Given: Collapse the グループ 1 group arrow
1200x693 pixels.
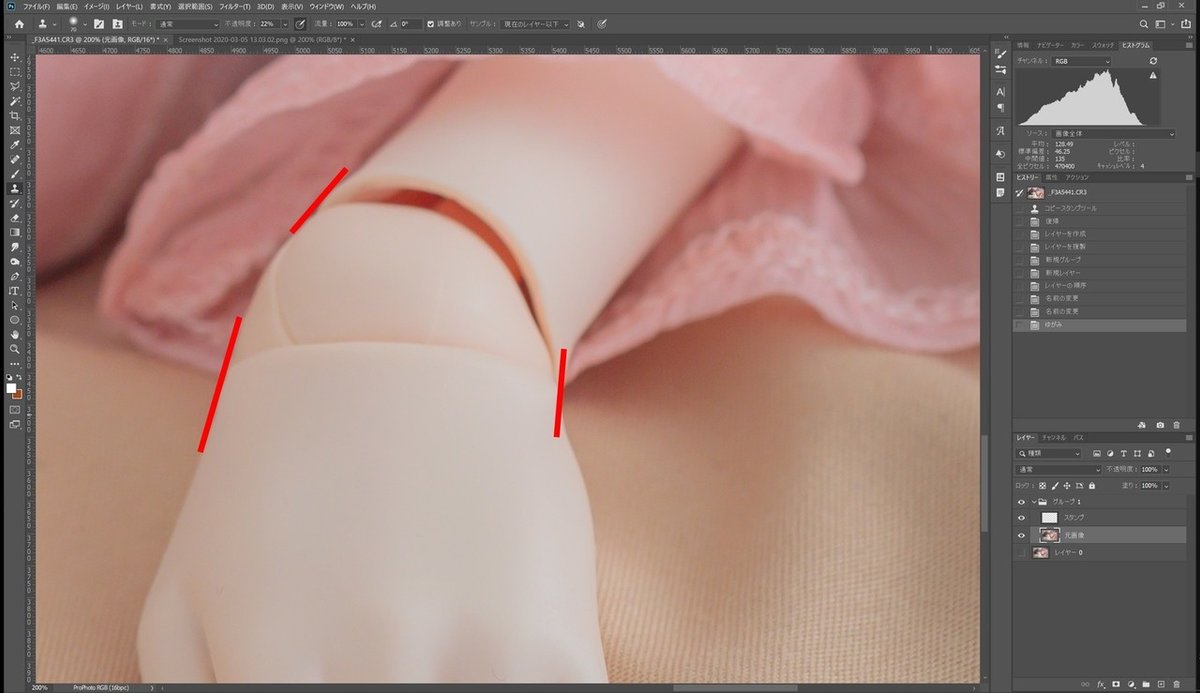Looking at the screenshot, I should pos(1033,501).
